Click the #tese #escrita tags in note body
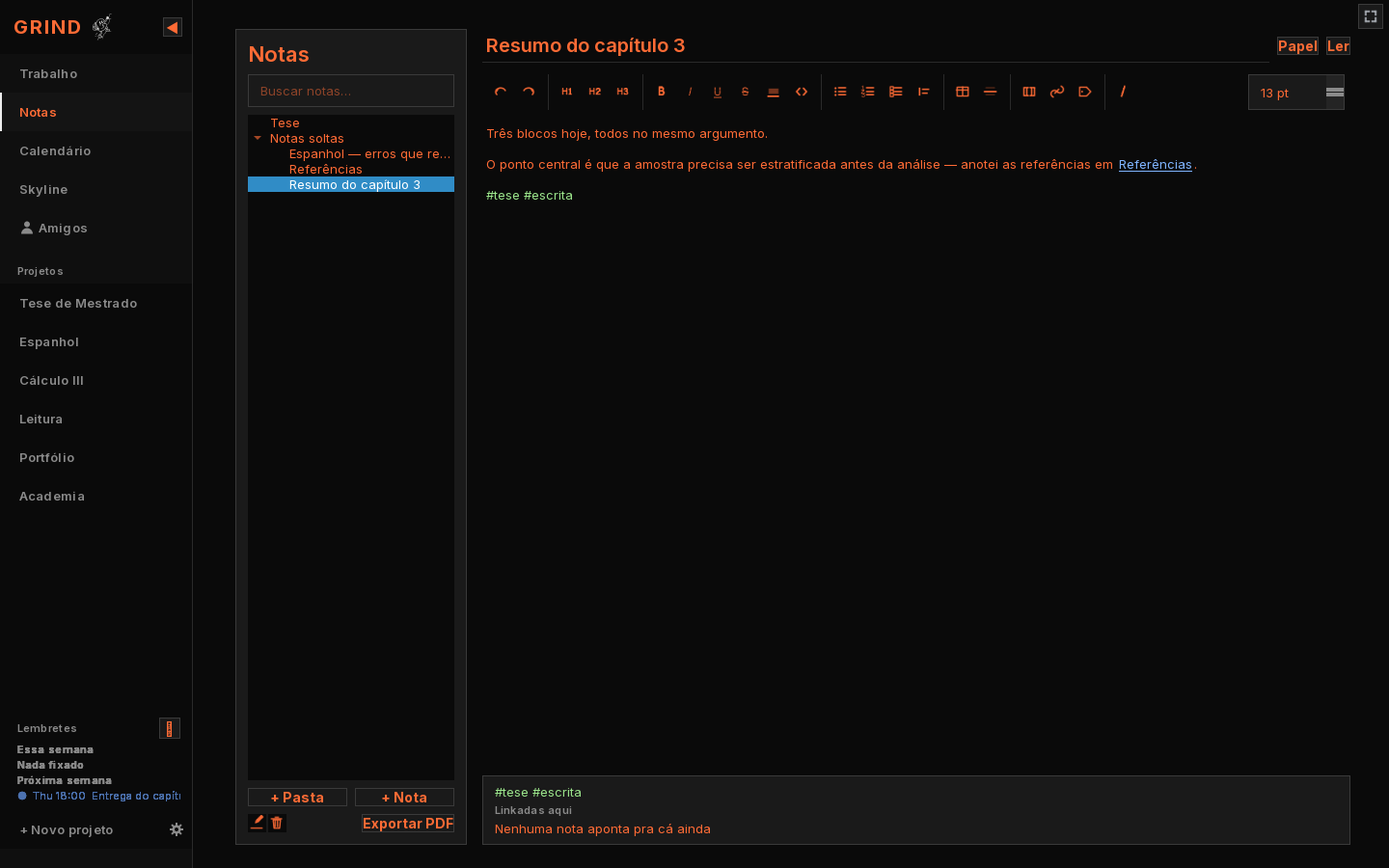Image resolution: width=1389 pixels, height=868 pixels. tap(530, 195)
